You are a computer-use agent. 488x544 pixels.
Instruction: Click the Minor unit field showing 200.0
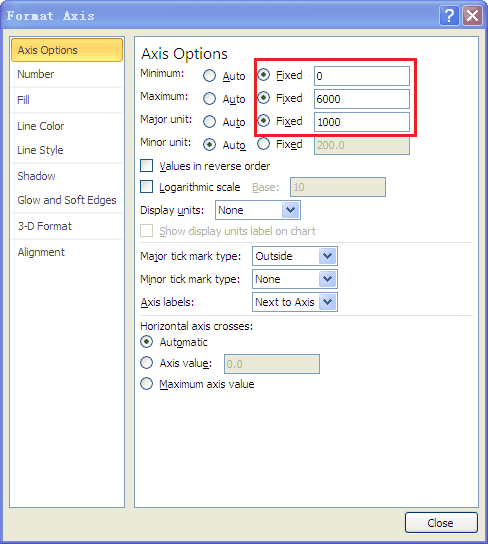pos(362,145)
